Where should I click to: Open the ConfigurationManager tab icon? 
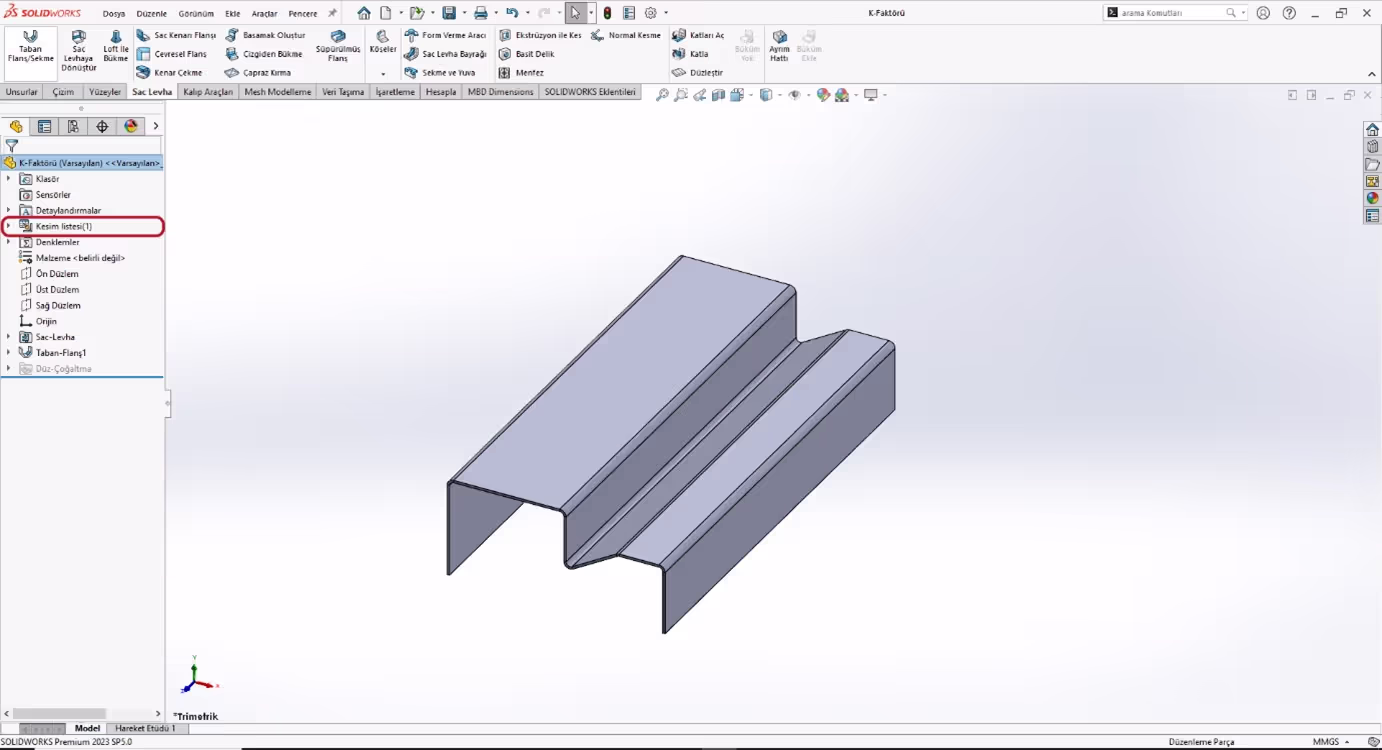tap(73, 126)
